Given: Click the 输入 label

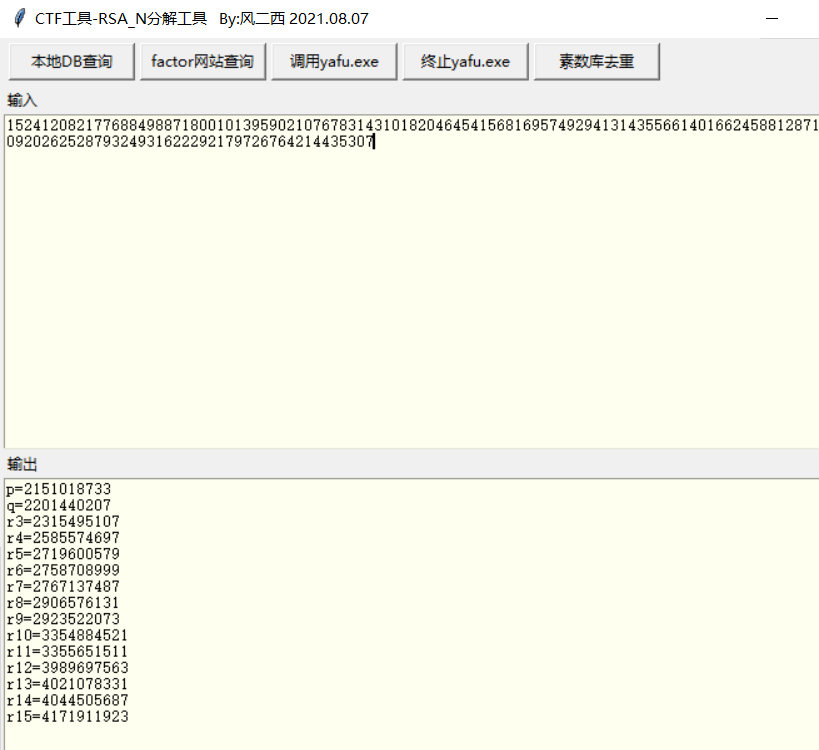Looking at the screenshot, I should pos(21,99).
